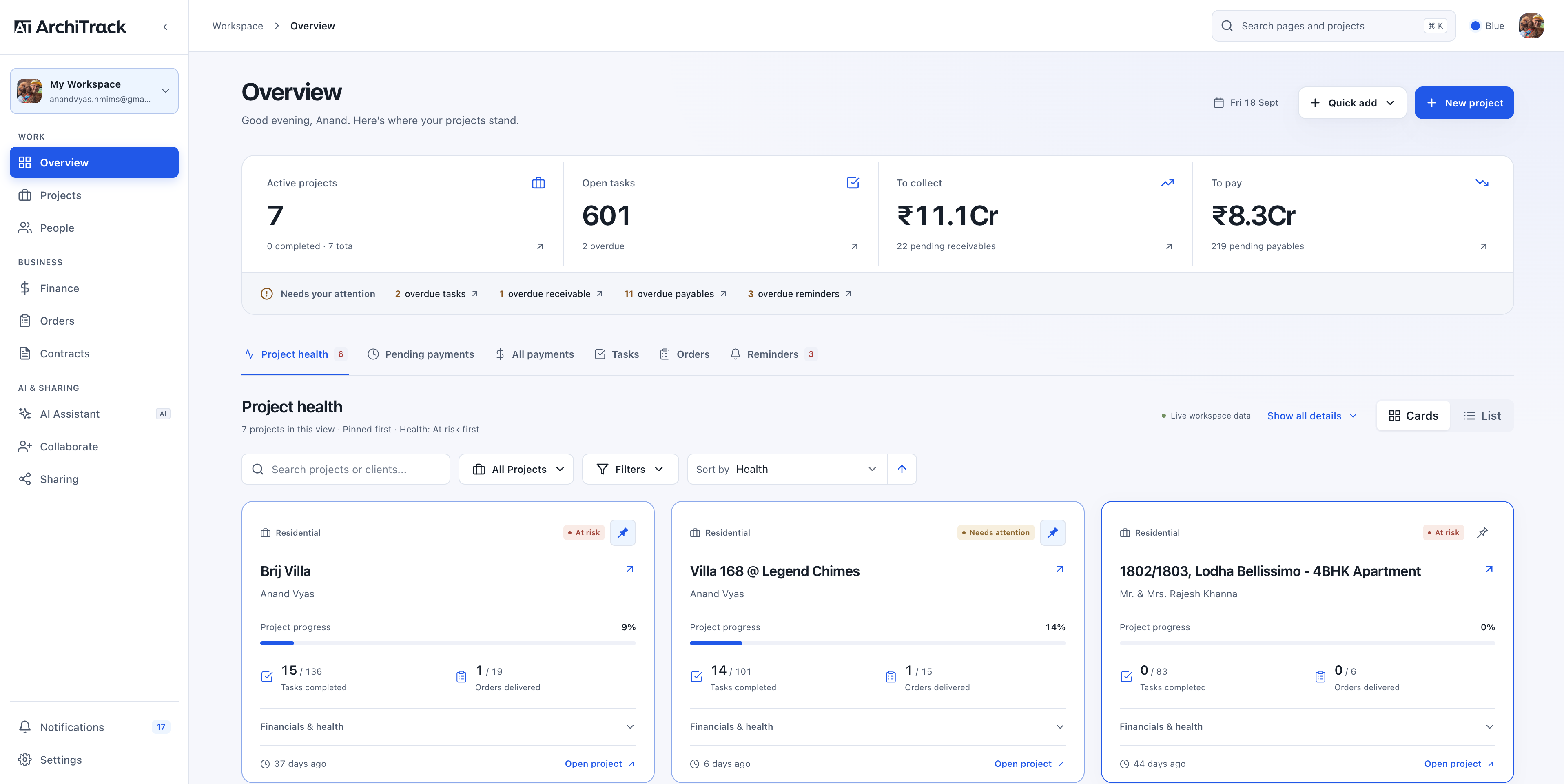Image resolution: width=1564 pixels, height=784 pixels.
Task: Click the Search projects or clients field
Action: pos(346,469)
